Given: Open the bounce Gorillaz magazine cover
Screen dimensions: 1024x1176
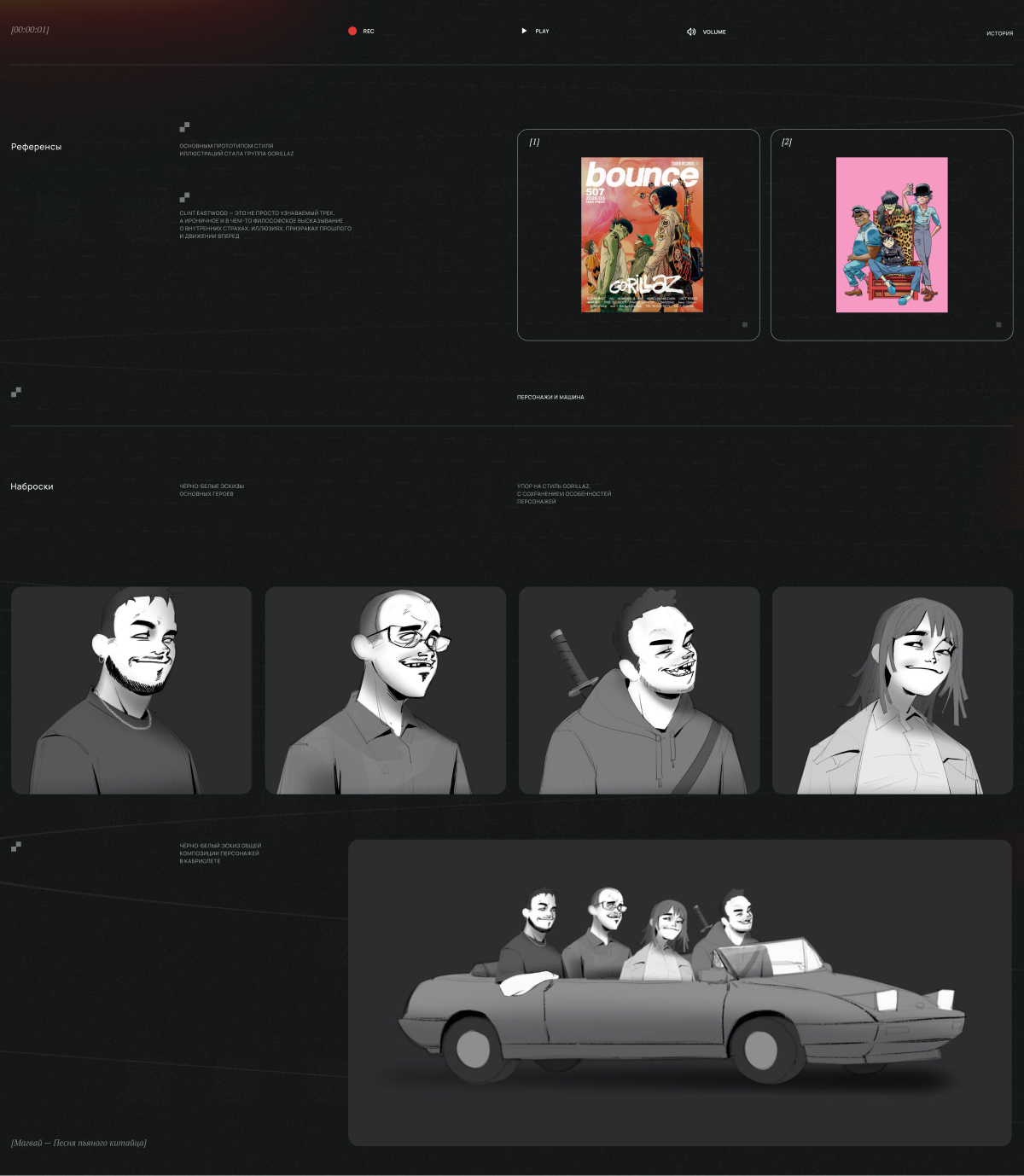Looking at the screenshot, I should coord(642,235).
